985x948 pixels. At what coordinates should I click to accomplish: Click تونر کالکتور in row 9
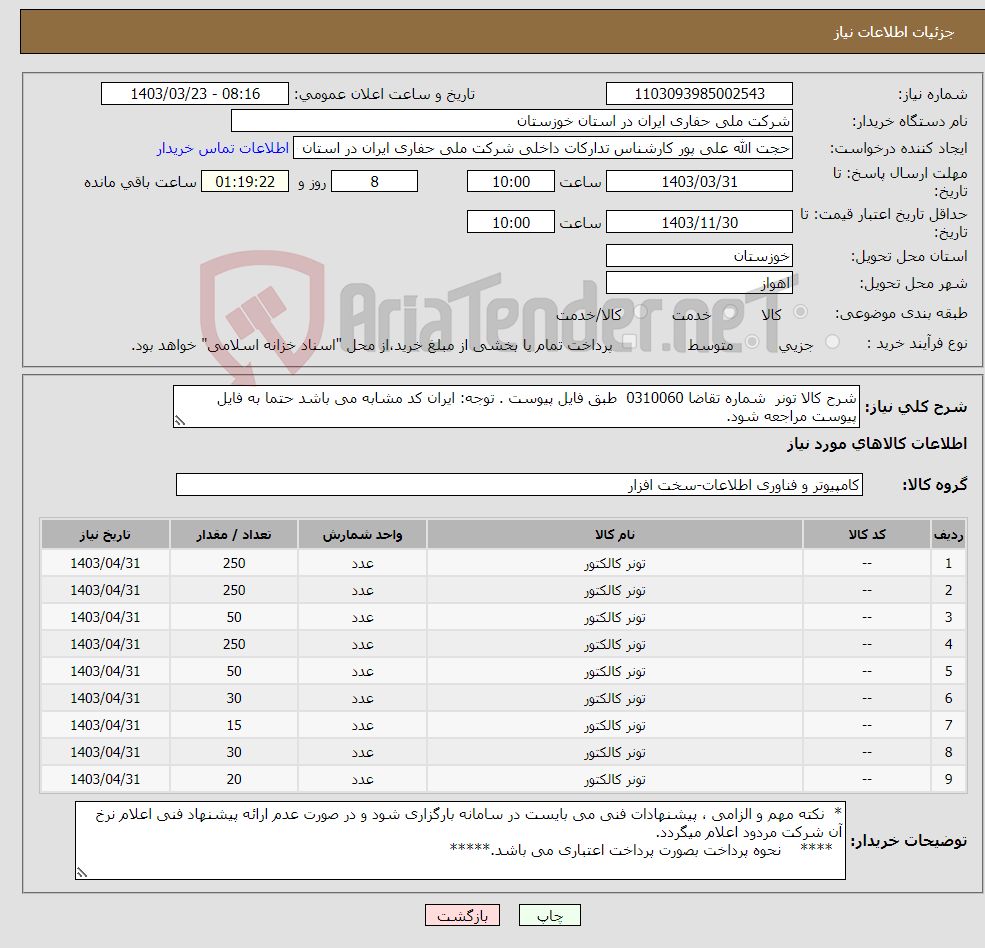click(x=615, y=780)
